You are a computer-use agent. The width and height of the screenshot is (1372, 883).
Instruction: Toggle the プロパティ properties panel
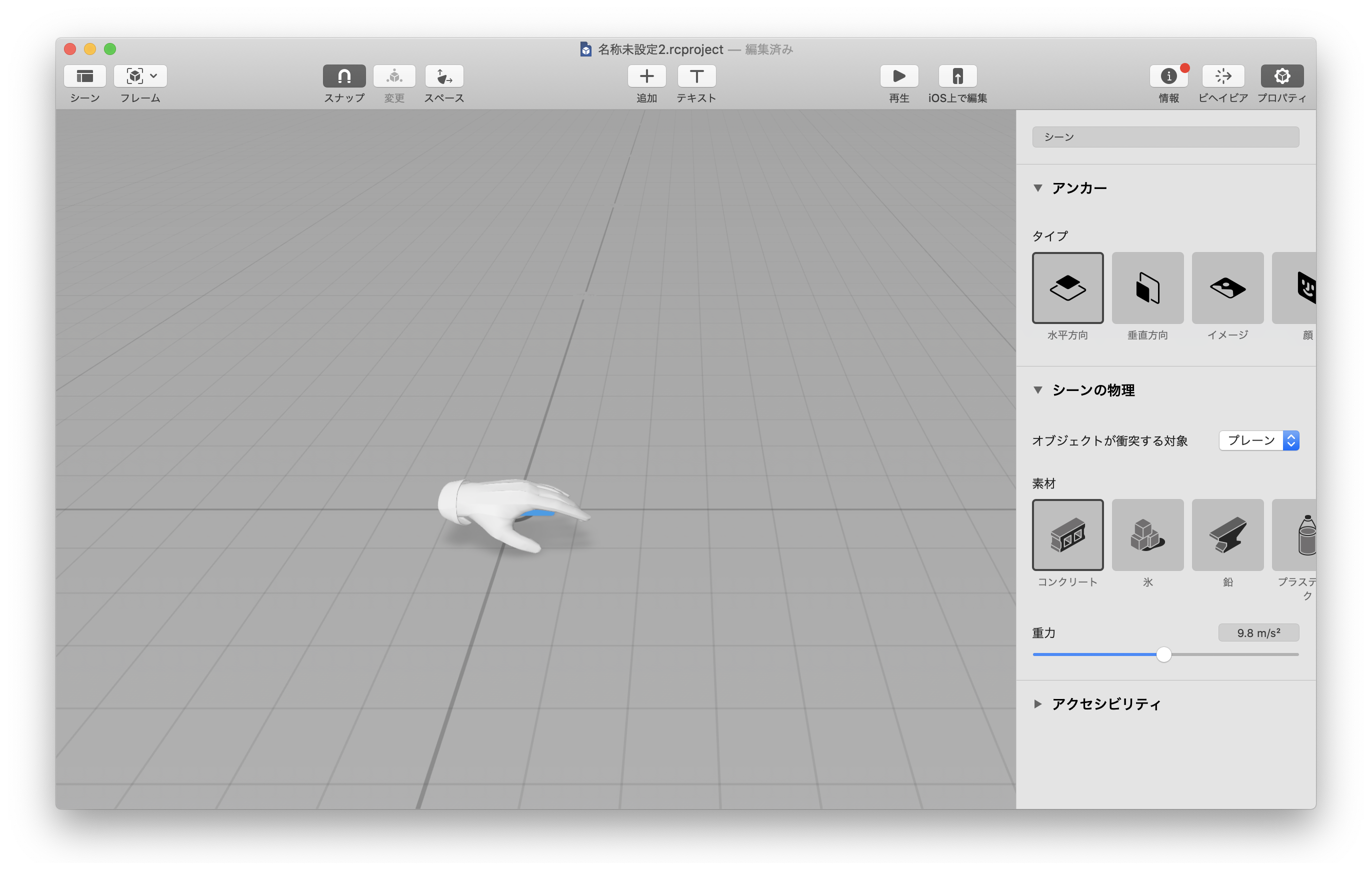pos(1281,76)
